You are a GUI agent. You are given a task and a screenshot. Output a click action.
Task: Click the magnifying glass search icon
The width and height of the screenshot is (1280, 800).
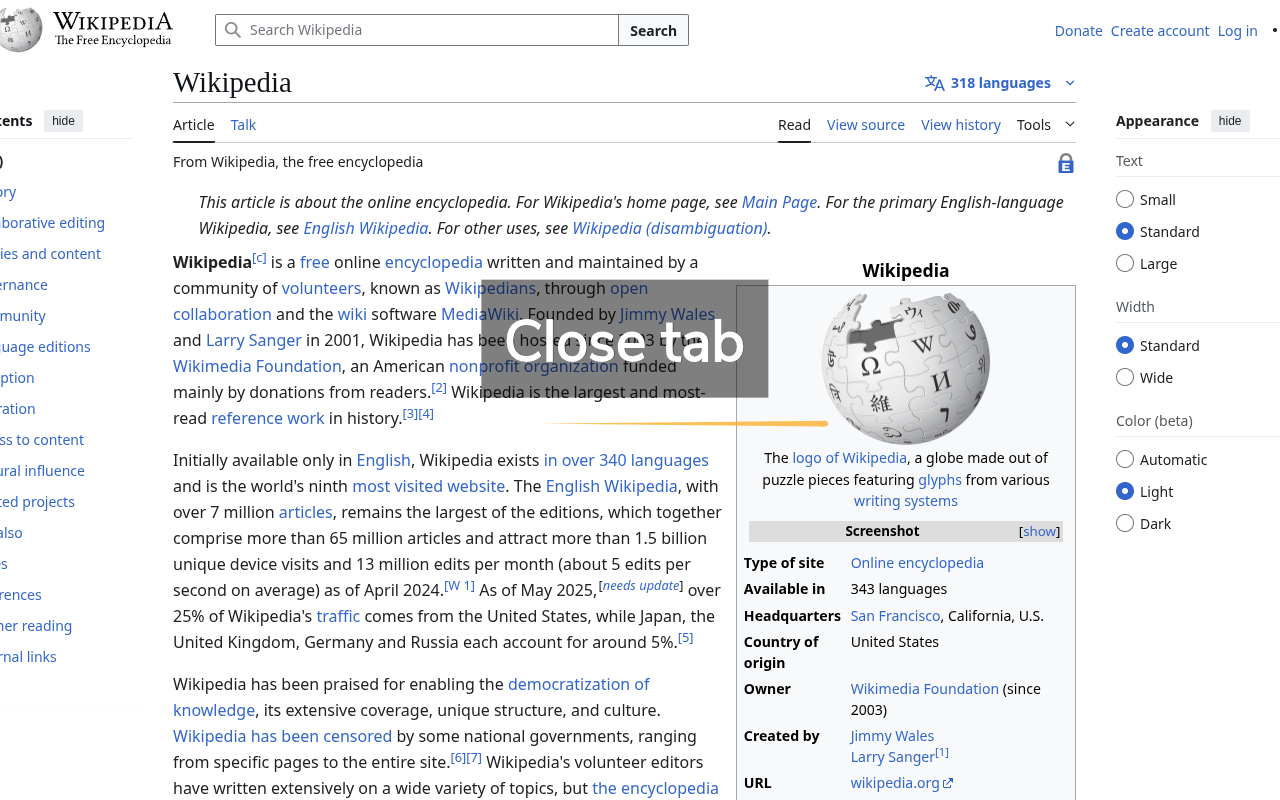[232, 30]
